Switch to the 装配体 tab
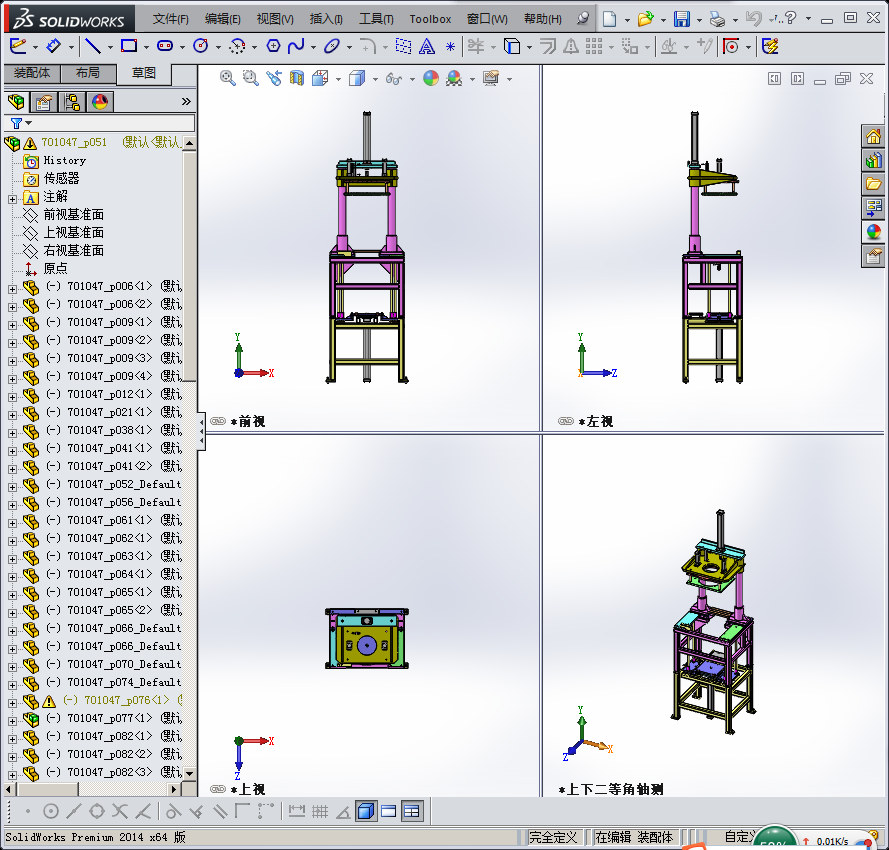The image size is (889, 850). pos(32,73)
